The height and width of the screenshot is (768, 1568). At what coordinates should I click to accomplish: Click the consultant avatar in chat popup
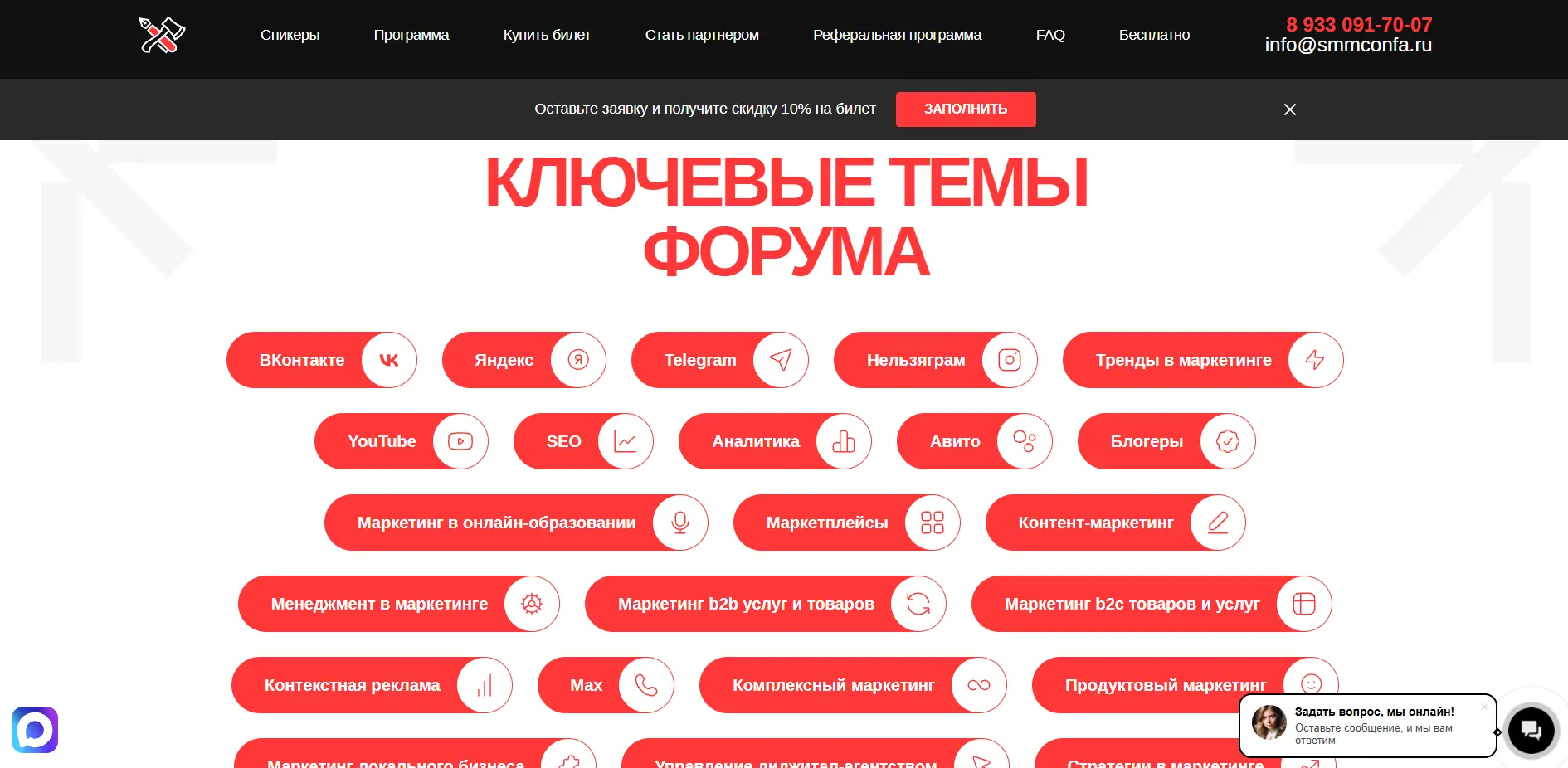[1269, 723]
